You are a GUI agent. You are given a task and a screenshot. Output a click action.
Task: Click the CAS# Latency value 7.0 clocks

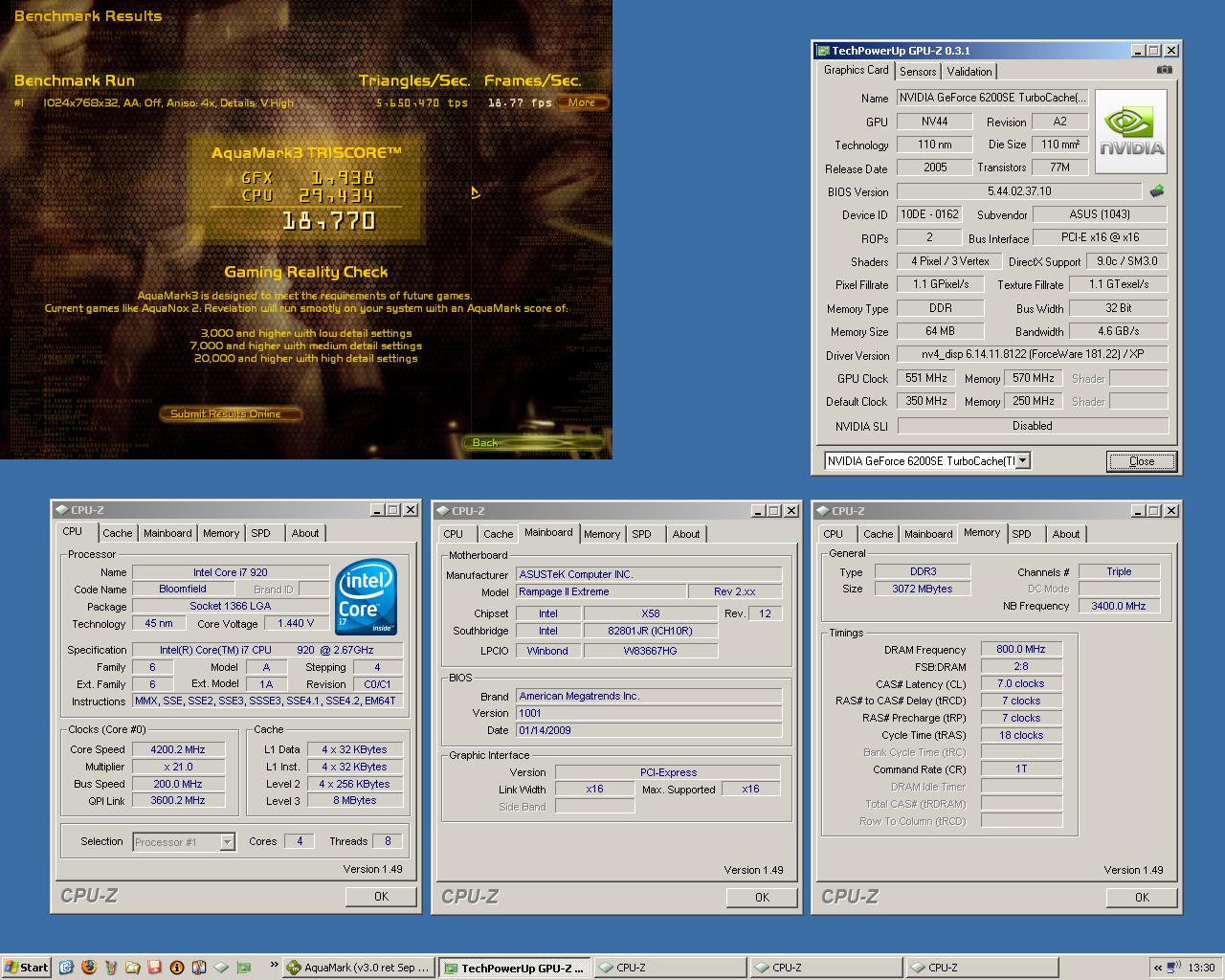(1021, 684)
